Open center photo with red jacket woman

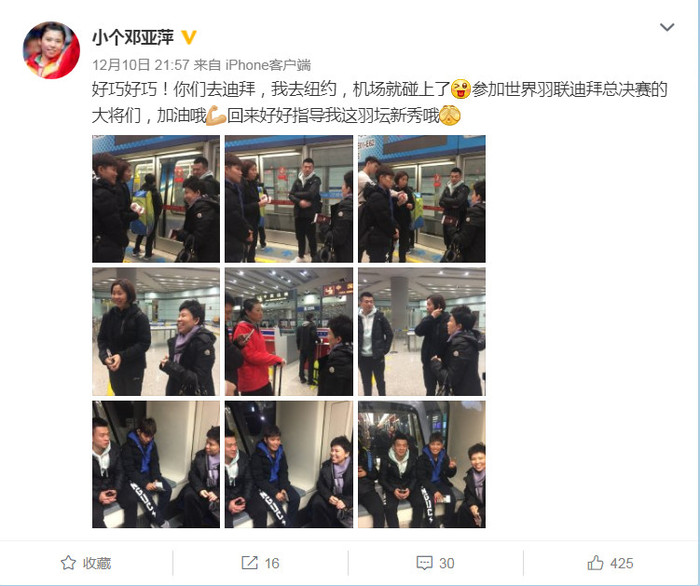click(289, 332)
